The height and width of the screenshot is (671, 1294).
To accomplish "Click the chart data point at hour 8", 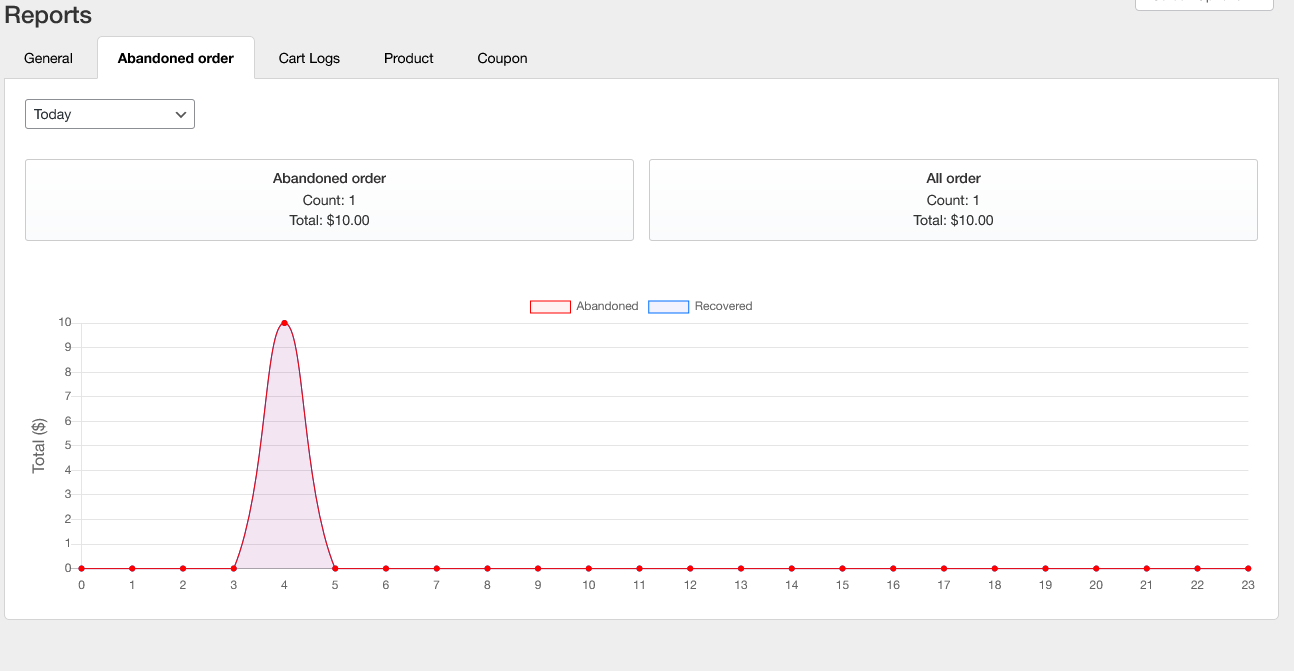I will click(x=487, y=569).
